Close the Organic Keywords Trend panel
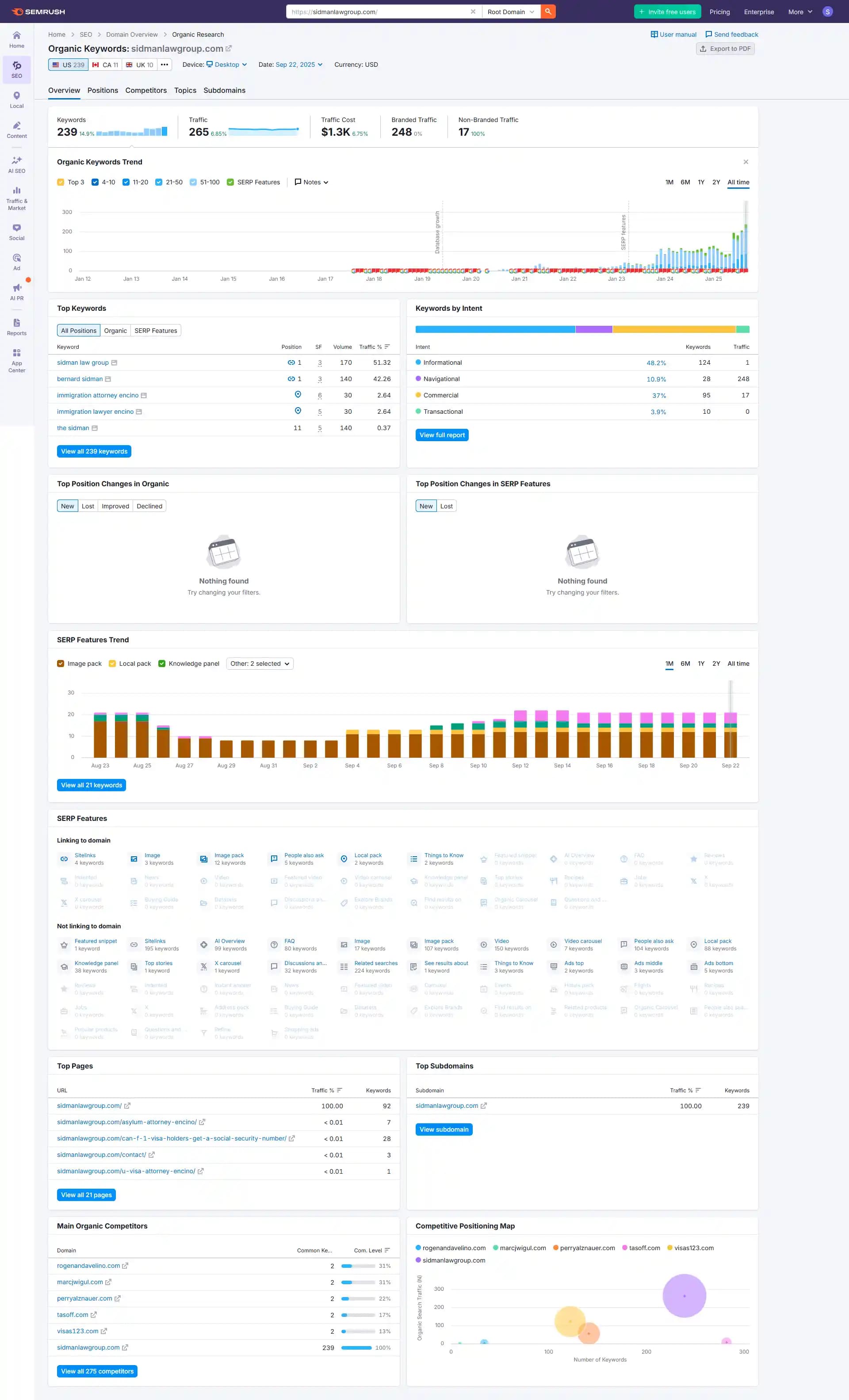 [x=746, y=162]
